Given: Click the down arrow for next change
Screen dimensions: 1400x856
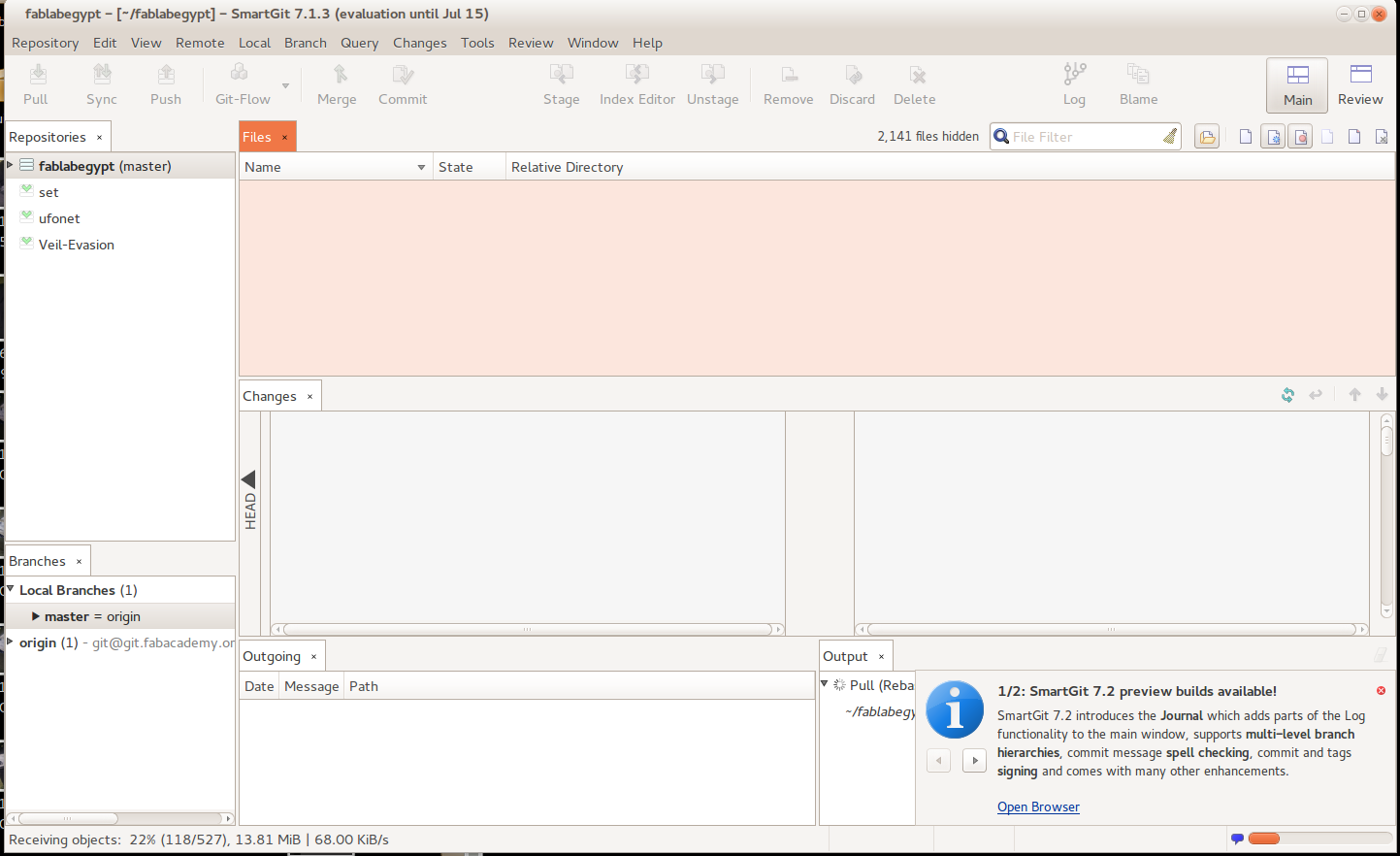Looking at the screenshot, I should pyautogui.click(x=1383, y=395).
